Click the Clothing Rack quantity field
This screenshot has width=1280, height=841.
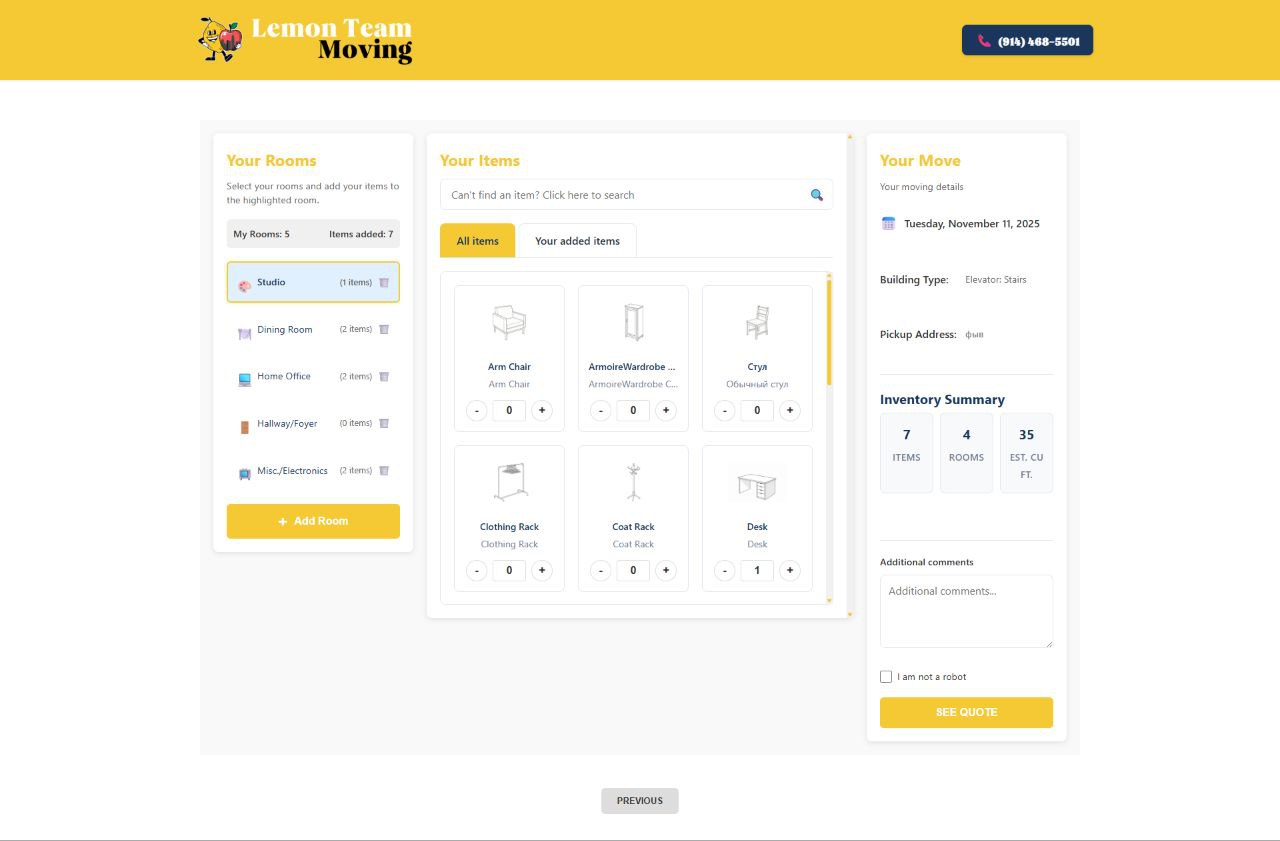point(509,570)
